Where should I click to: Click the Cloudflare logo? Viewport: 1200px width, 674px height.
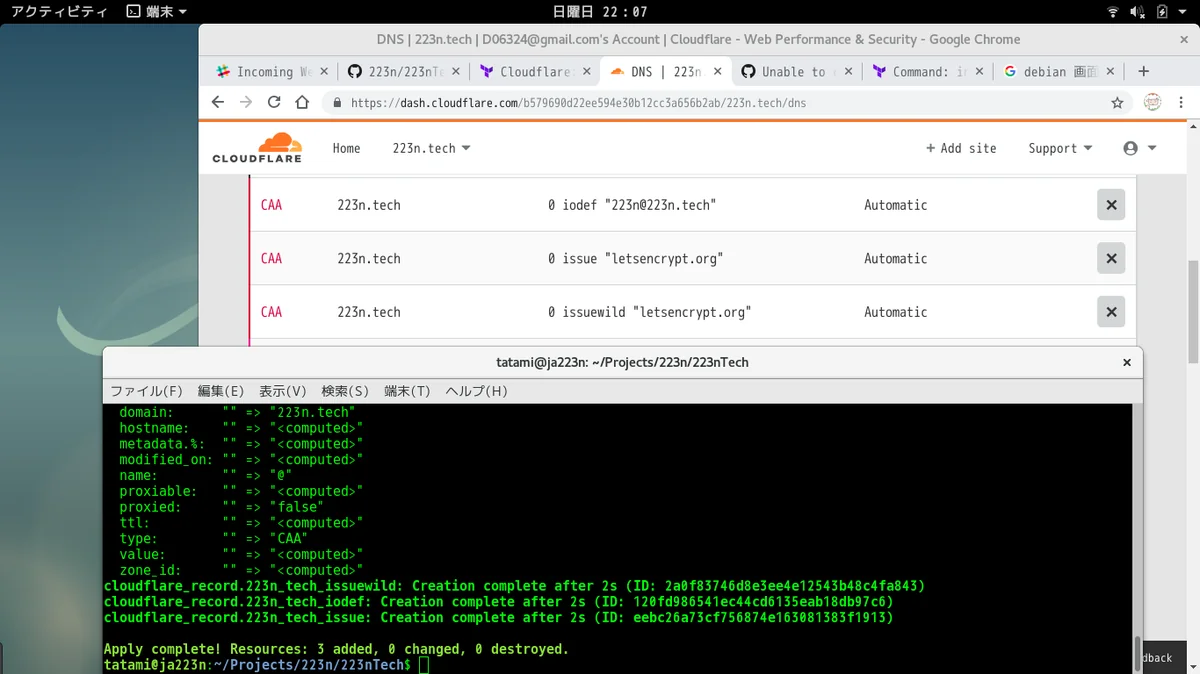(x=257, y=148)
